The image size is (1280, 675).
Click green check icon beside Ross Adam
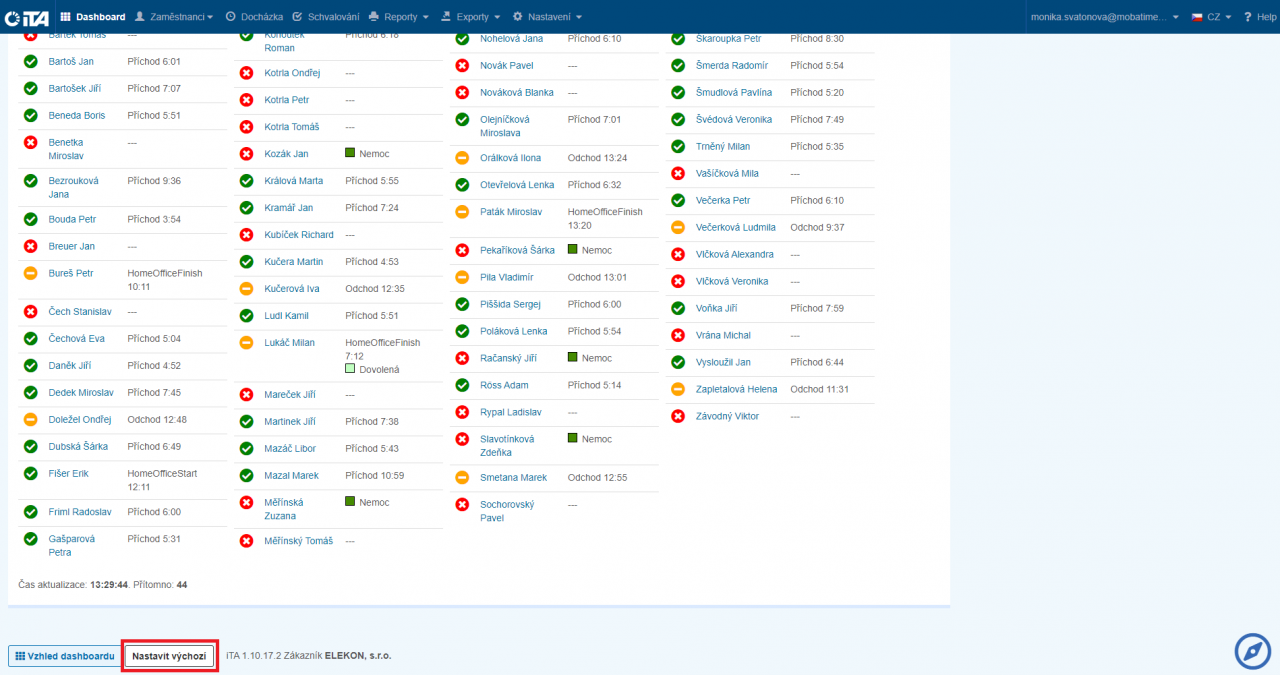click(x=462, y=385)
